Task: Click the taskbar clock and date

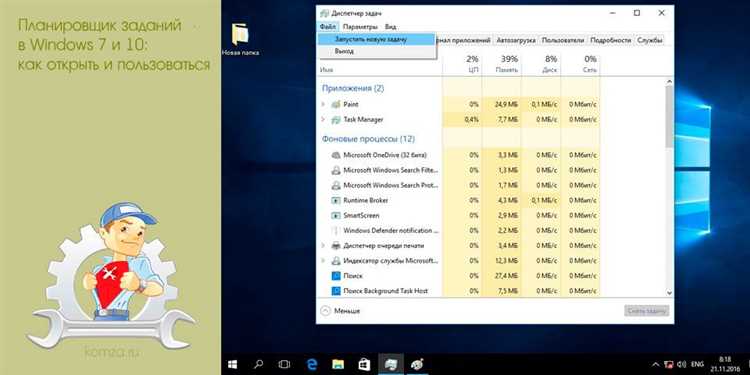Action: 725,364
